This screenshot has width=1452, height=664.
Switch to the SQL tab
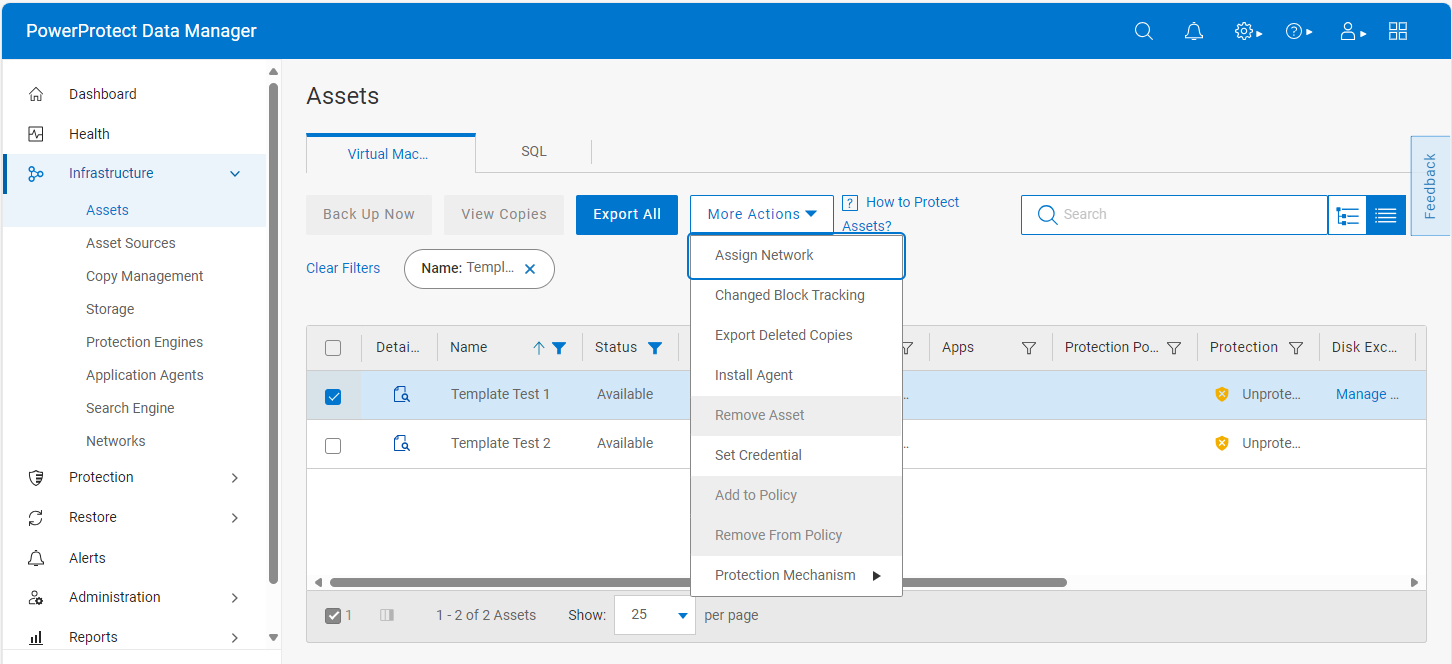(x=533, y=151)
